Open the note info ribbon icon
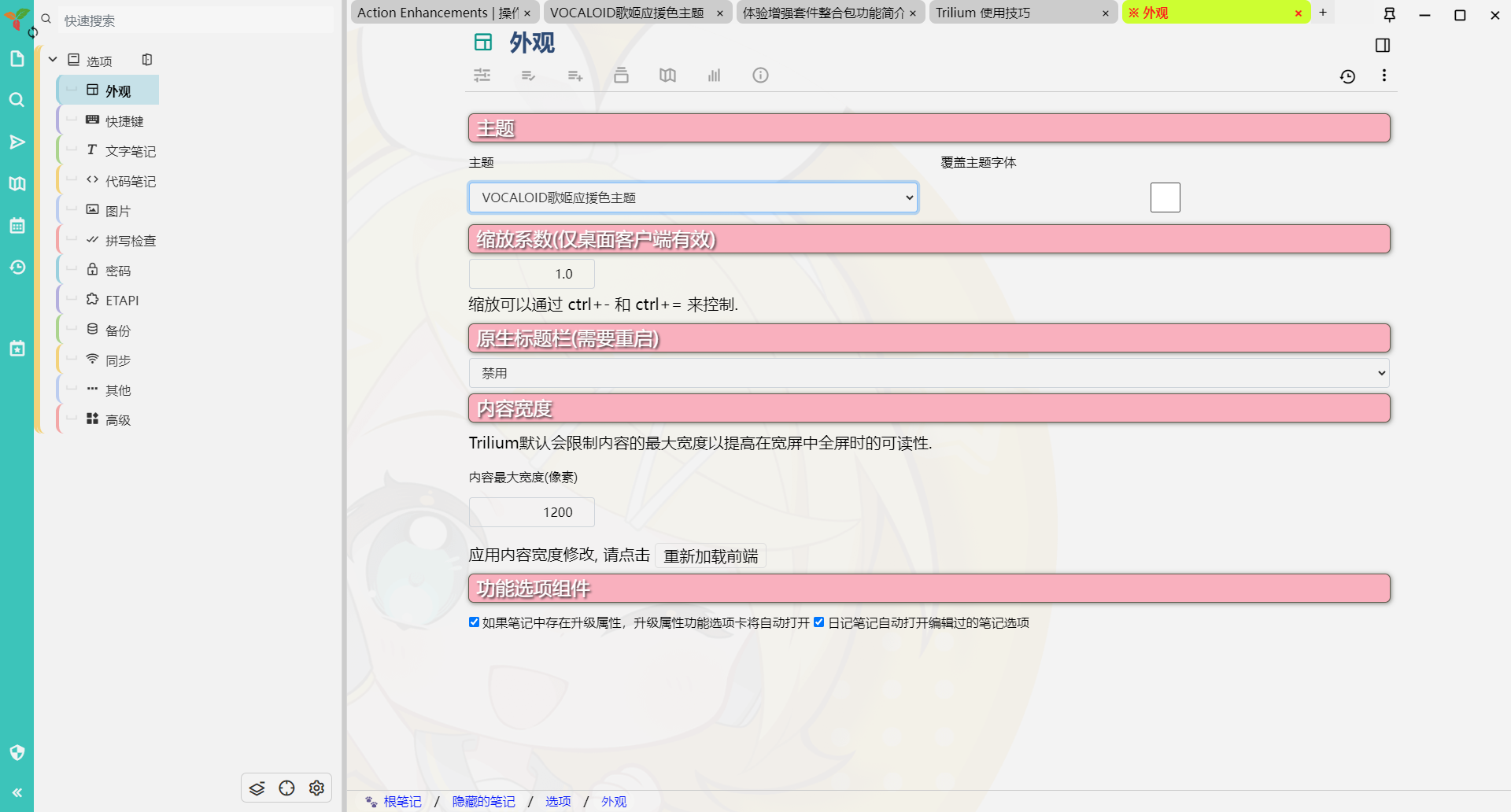 pyautogui.click(x=760, y=76)
